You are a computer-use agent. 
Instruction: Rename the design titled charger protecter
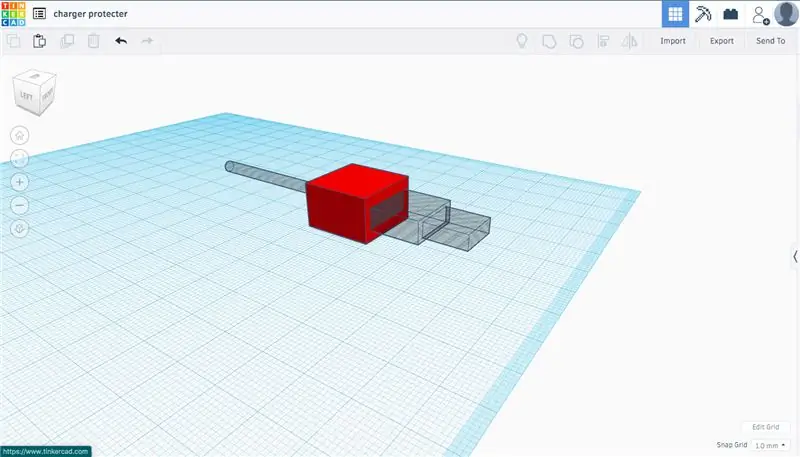[x=90, y=14]
